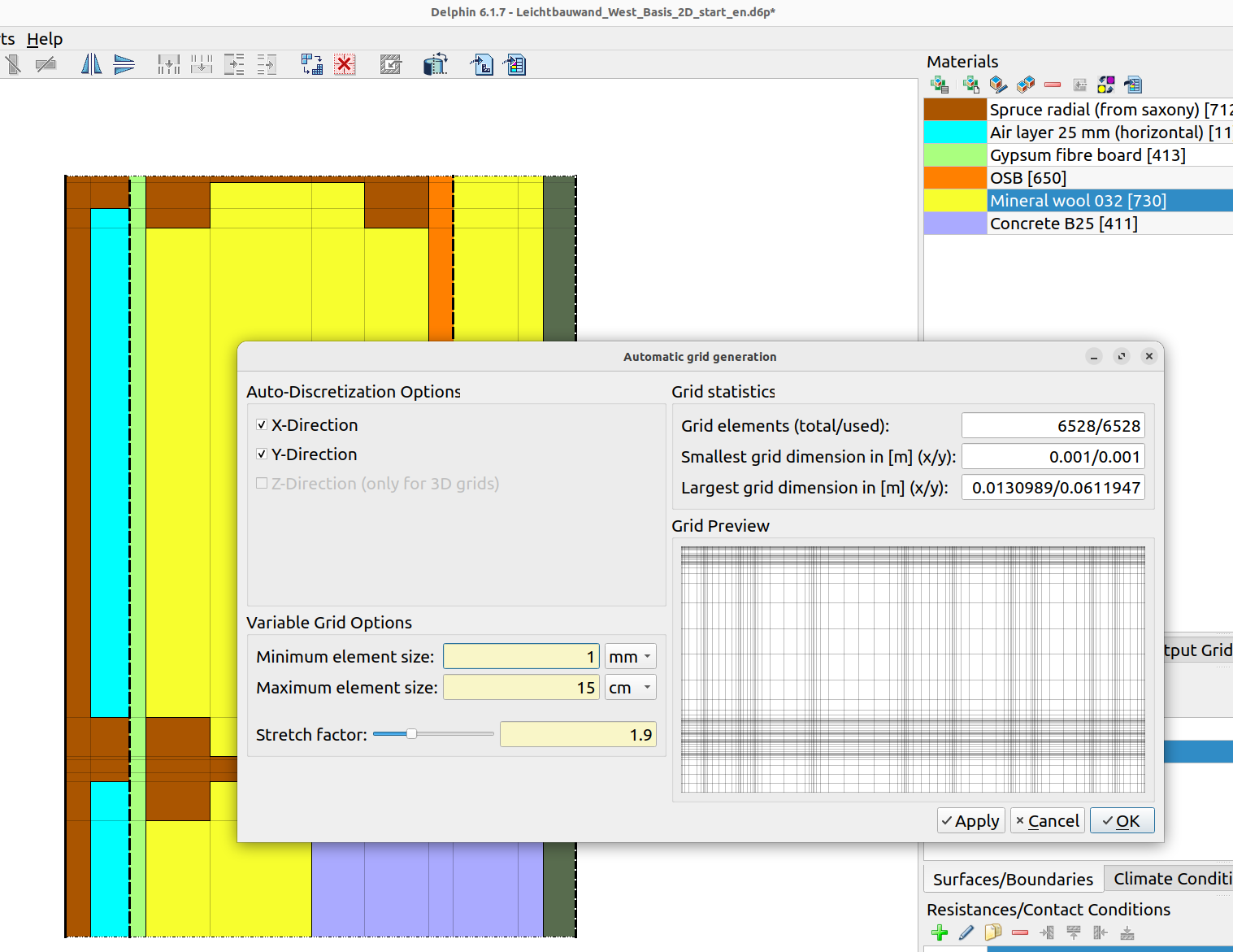Click the Minimum element size input field
Viewport: 1233px width, 952px height.
[x=521, y=657]
